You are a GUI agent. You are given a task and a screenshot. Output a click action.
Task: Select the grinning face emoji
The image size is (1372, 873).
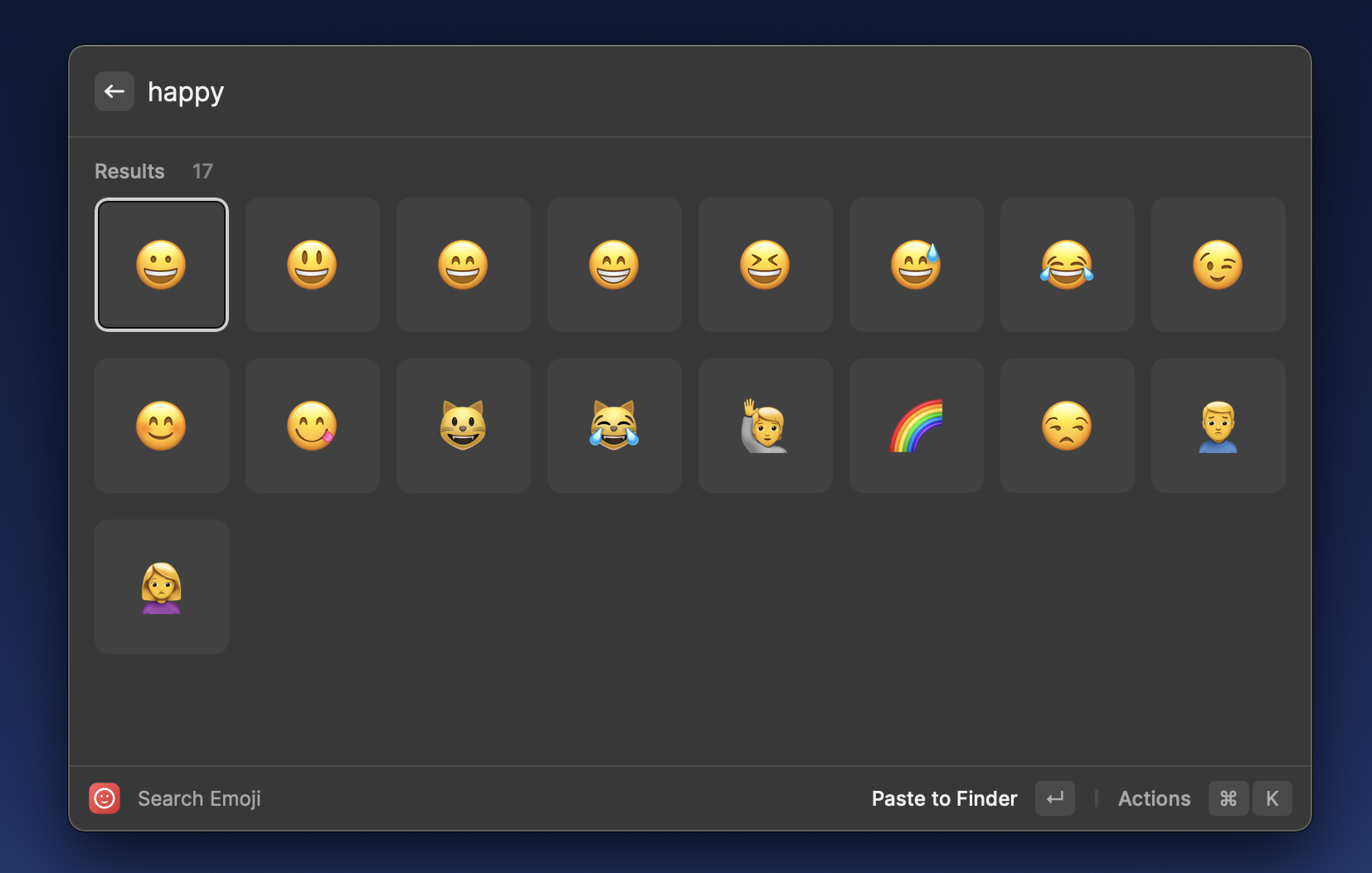tap(162, 265)
